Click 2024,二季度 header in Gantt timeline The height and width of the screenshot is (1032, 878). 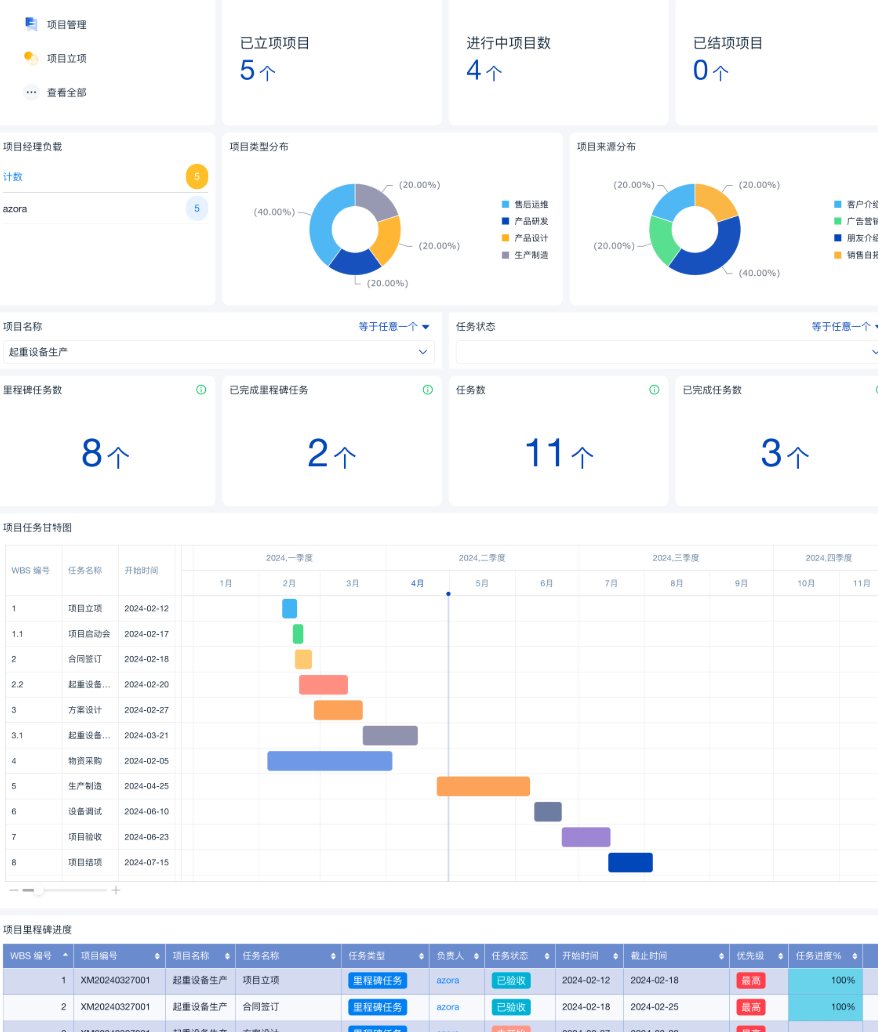click(x=482, y=557)
